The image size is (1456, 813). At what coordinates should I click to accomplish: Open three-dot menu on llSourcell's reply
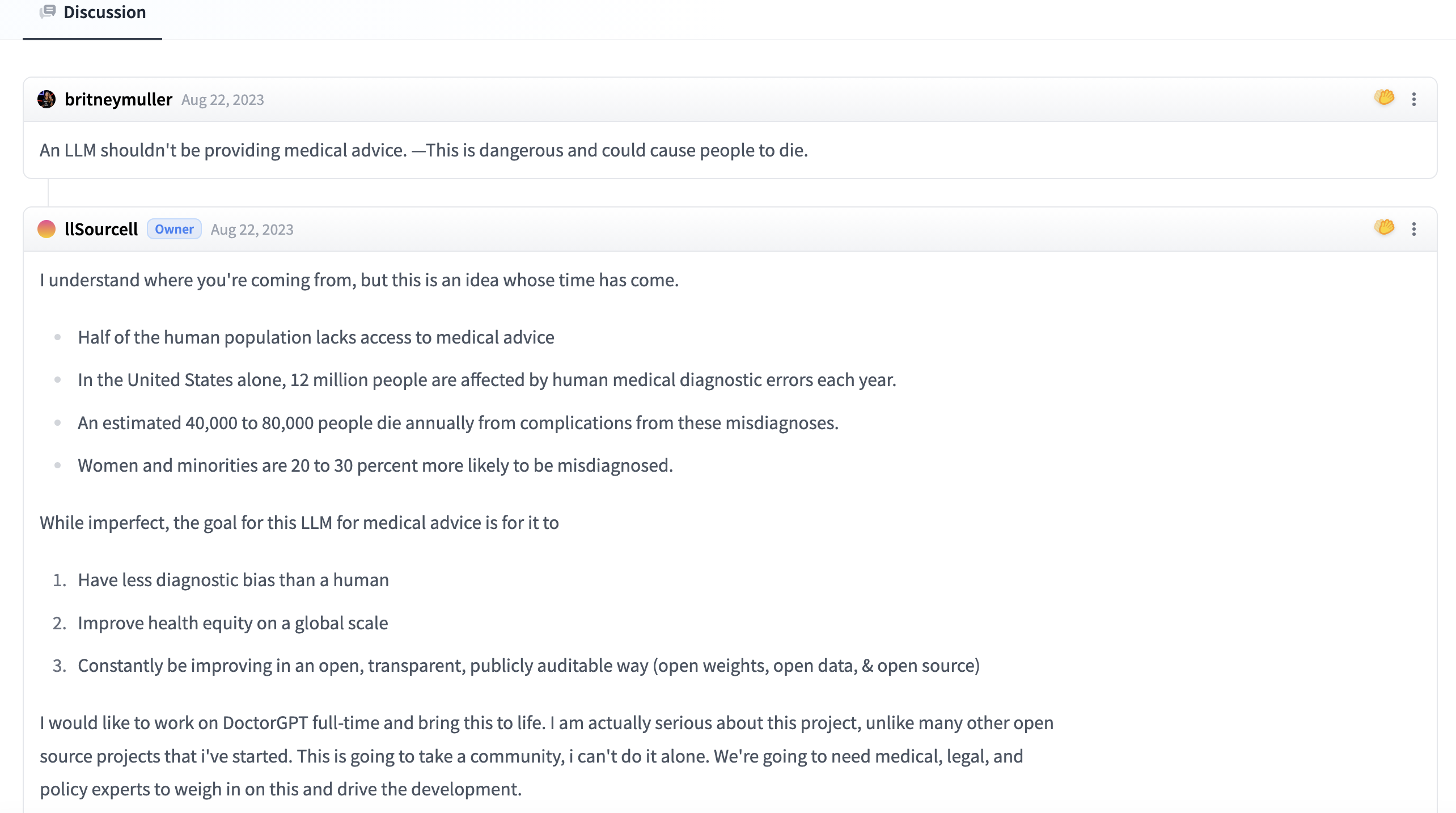[1414, 229]
